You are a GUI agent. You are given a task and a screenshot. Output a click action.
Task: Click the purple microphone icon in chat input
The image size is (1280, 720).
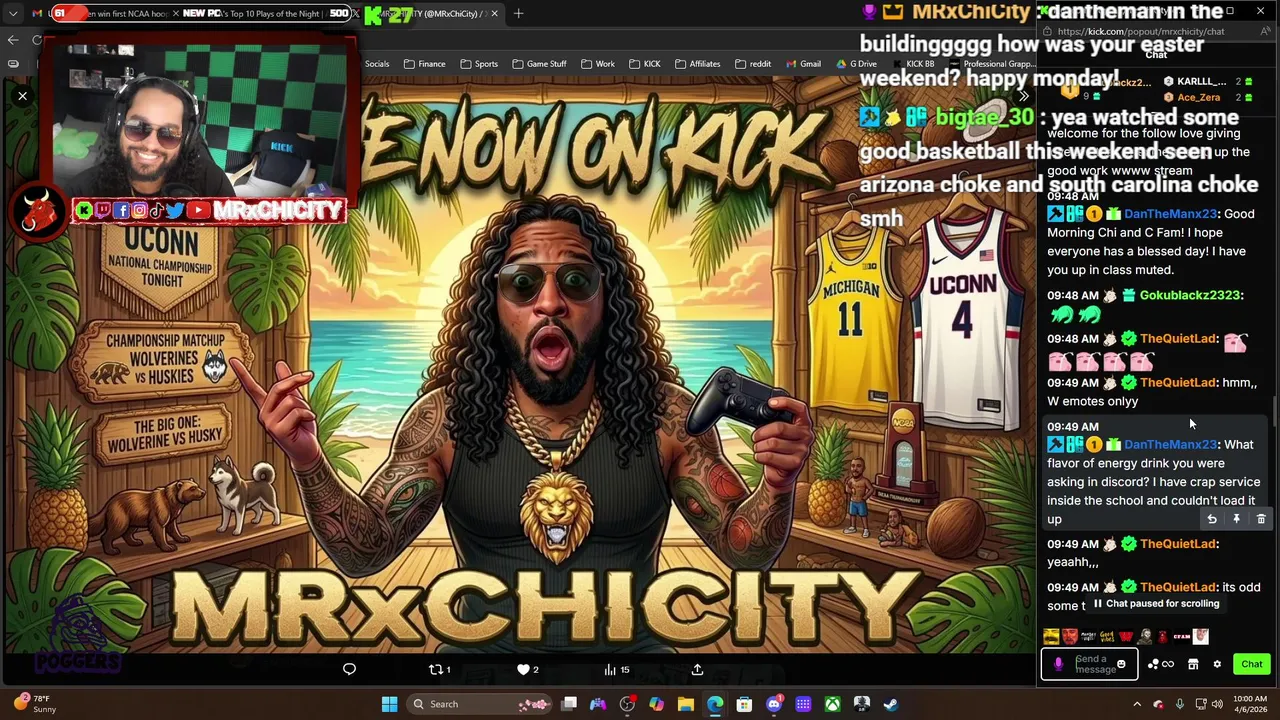[1058, 664]
